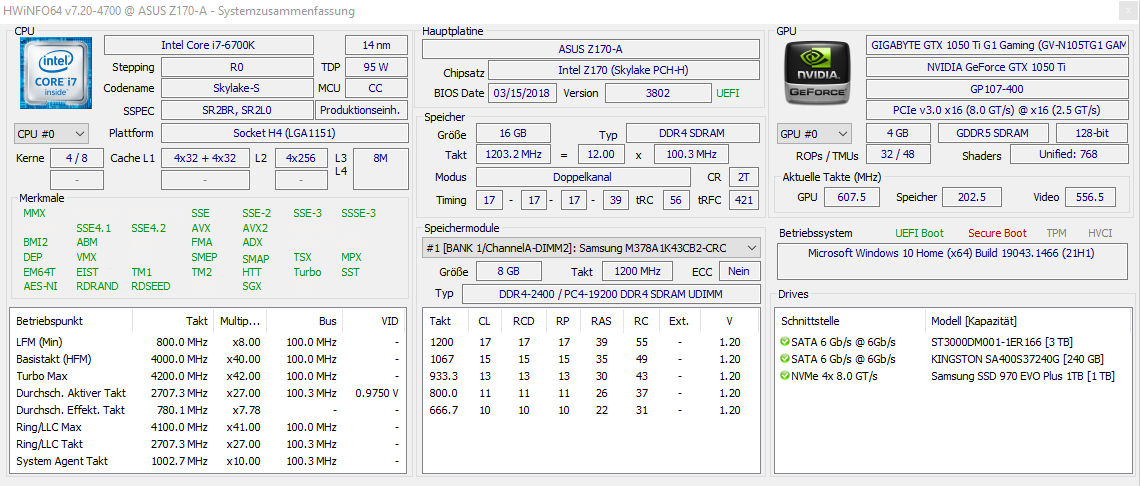Open the GPU #0 selector dropdown

point(814,134)
